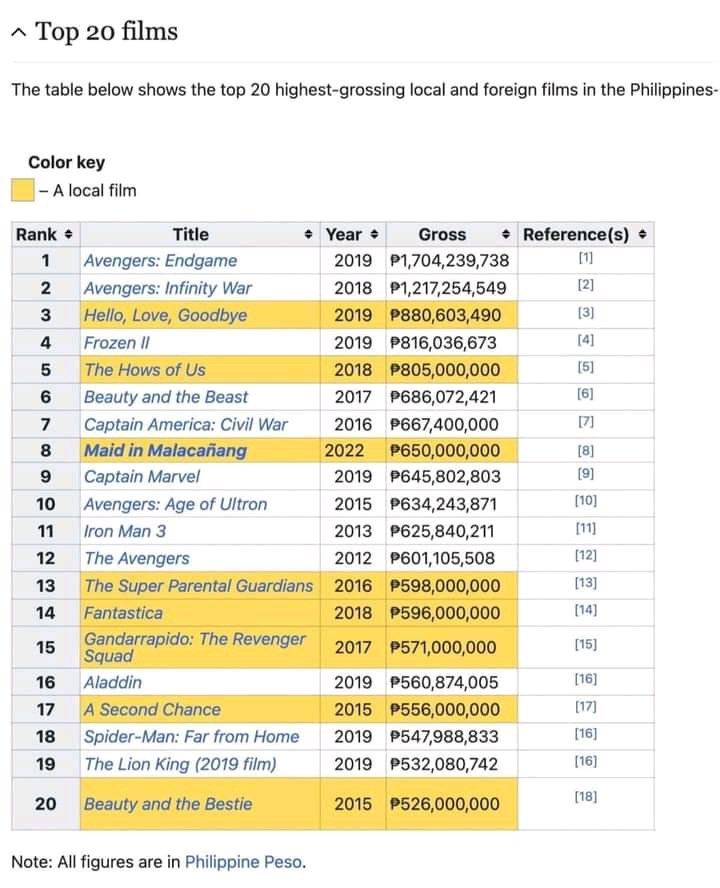The image size is (720, 888).
Task: Open reference [4] citation
Action: (x=586, y=340)
